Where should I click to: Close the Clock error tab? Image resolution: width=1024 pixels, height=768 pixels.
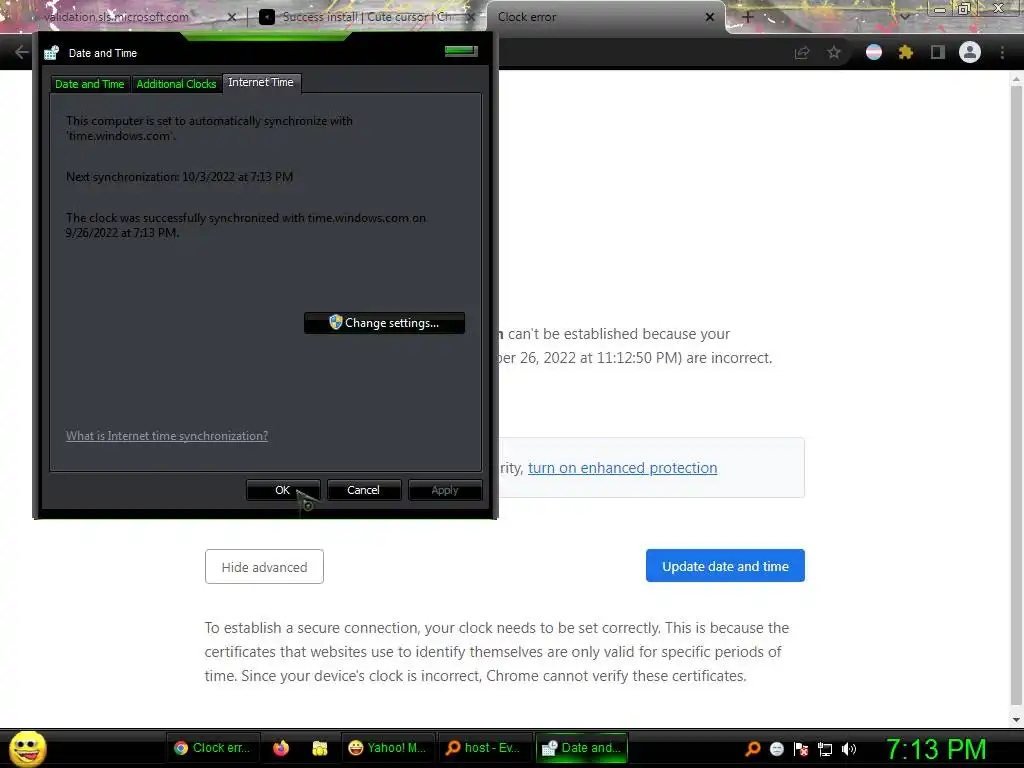point(710,17)
